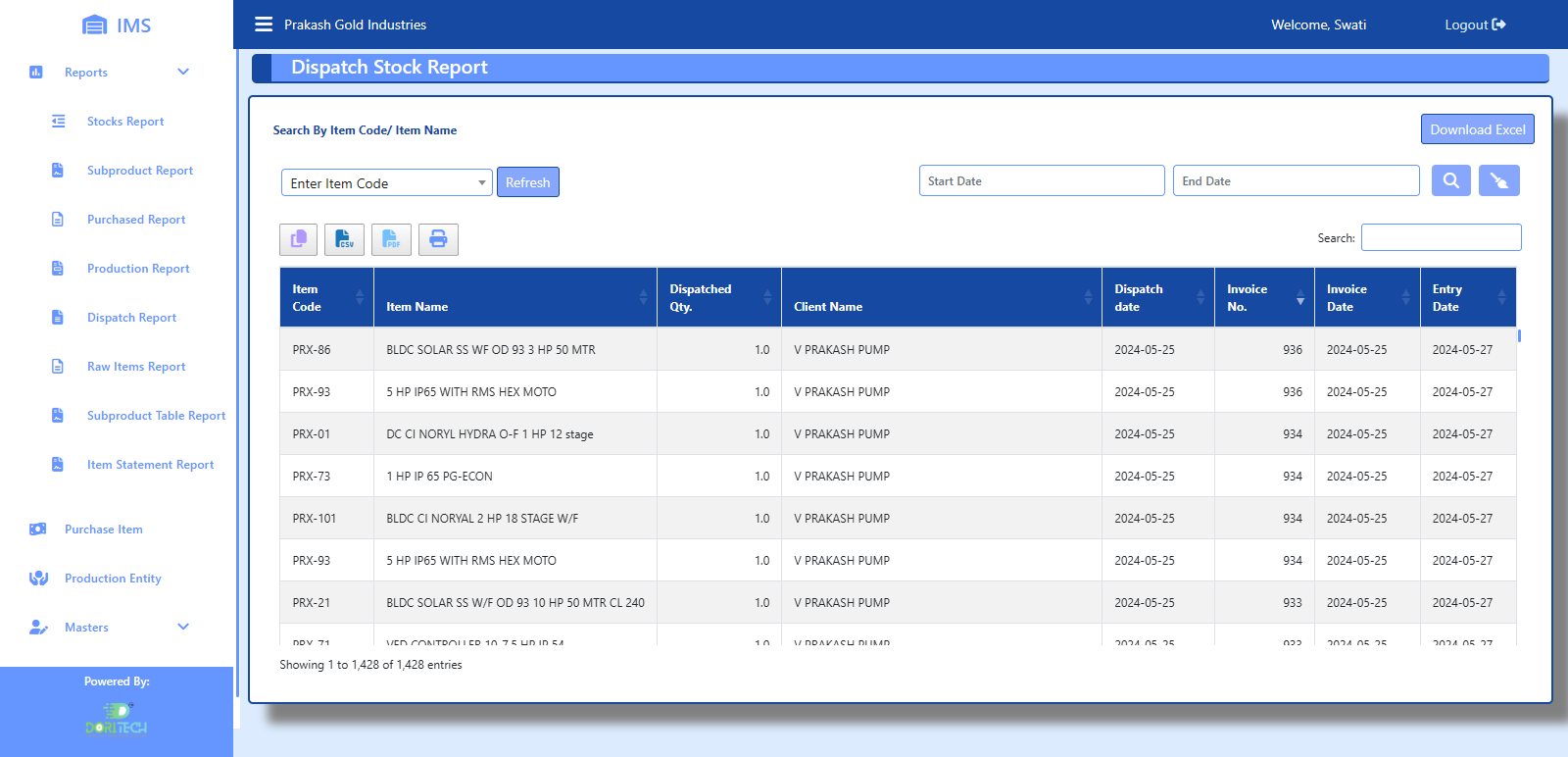Sort by Invoice Date column
1568x757 pixels.
(x=1367, y=297)
